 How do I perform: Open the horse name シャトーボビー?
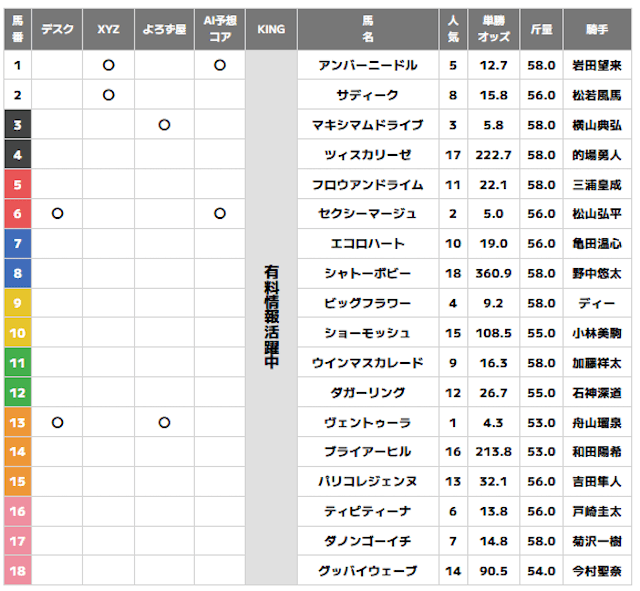pos(367,274)
